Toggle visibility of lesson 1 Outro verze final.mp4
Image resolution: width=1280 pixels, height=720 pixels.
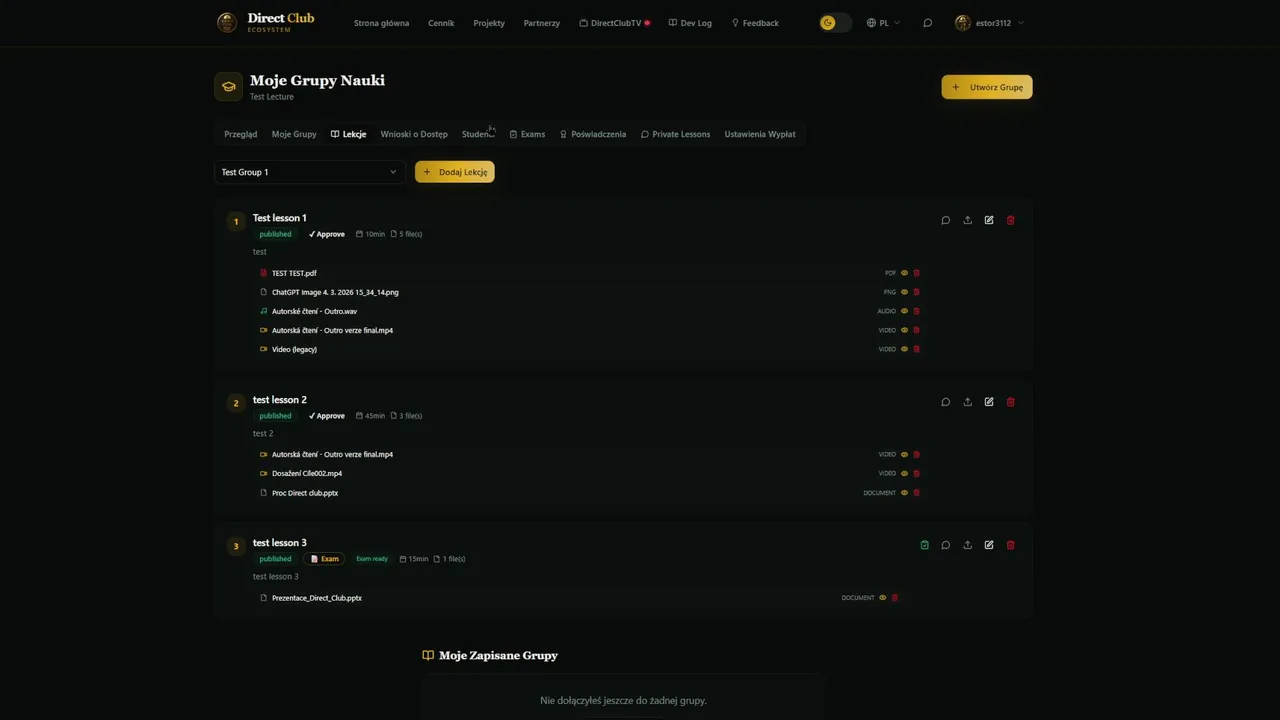[x=904, y=330]
